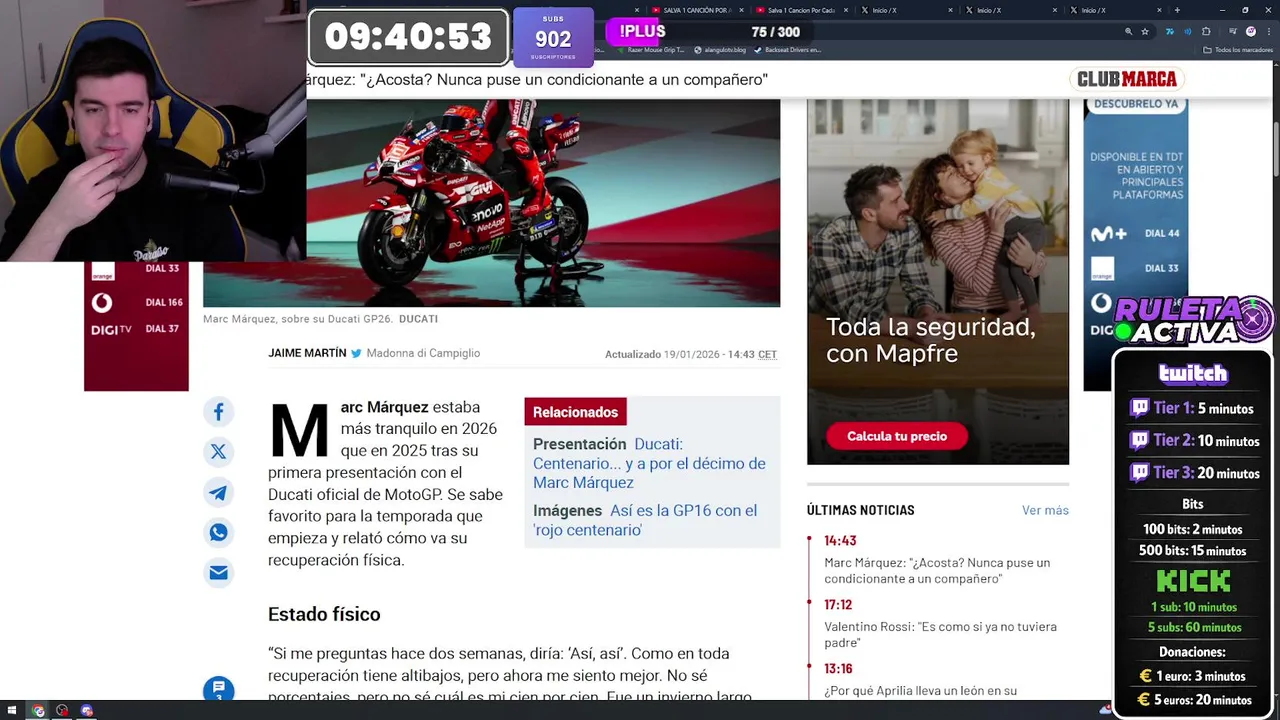Open Valentino Rossi 17:12 news item

point(940,634)
